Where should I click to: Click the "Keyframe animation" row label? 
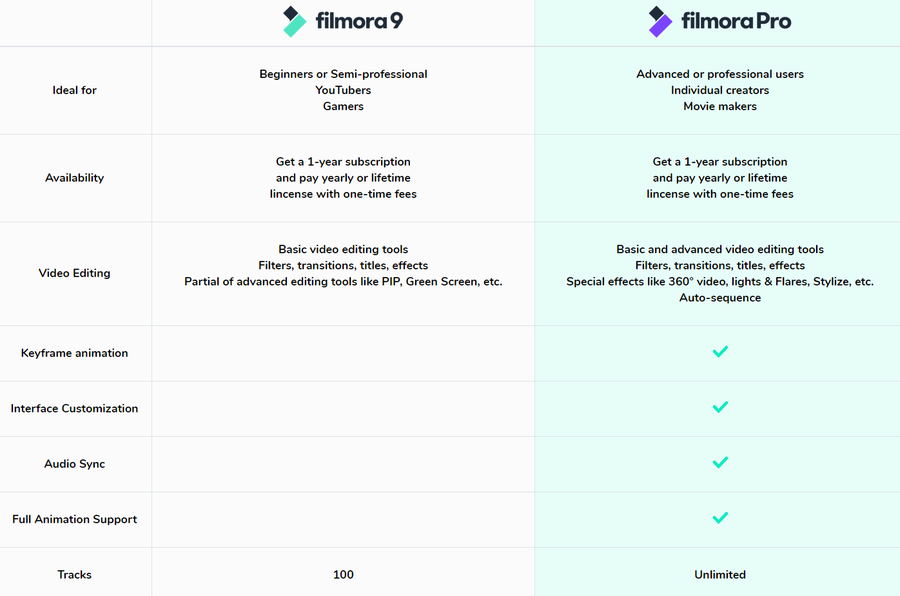point(75,353)
